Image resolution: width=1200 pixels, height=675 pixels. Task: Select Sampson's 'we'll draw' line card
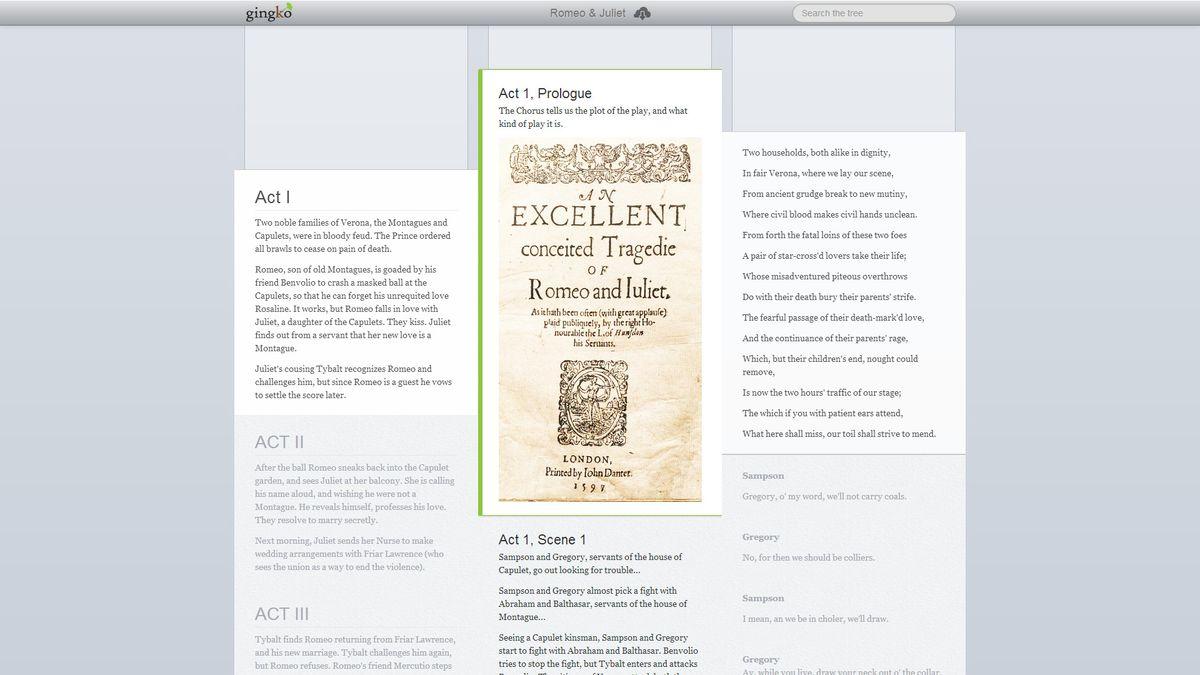click(843, 609)
